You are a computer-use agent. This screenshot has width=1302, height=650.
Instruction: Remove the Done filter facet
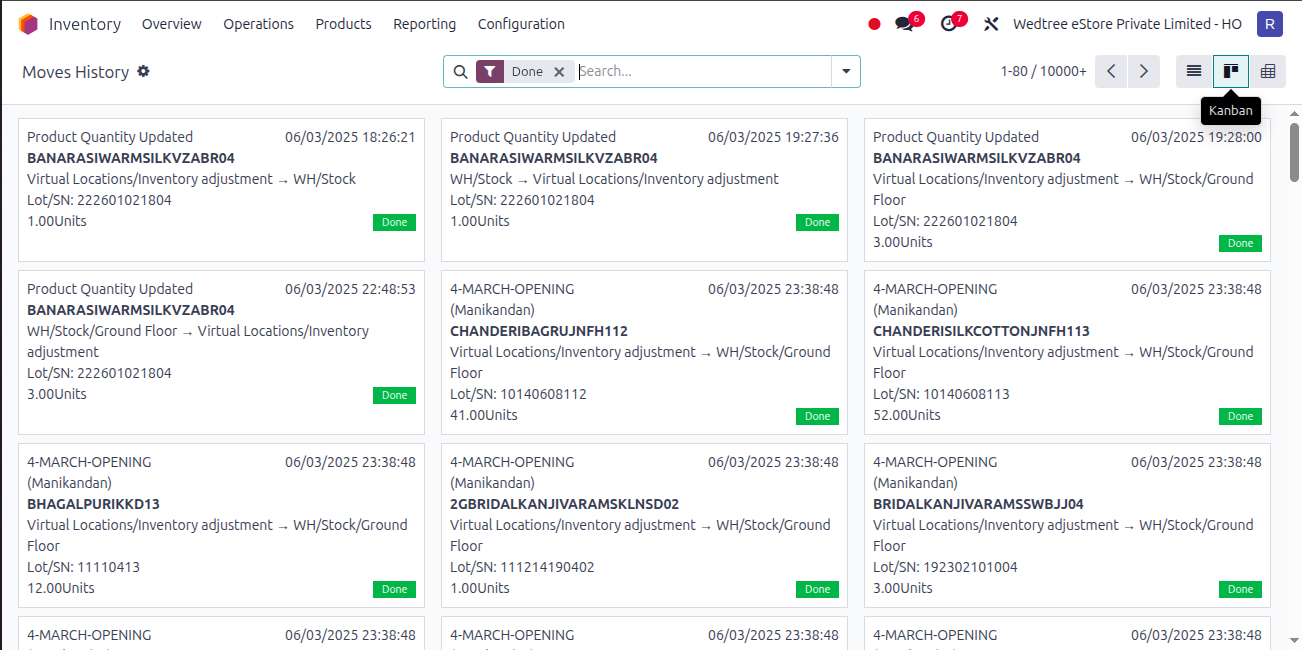[559, 72]
